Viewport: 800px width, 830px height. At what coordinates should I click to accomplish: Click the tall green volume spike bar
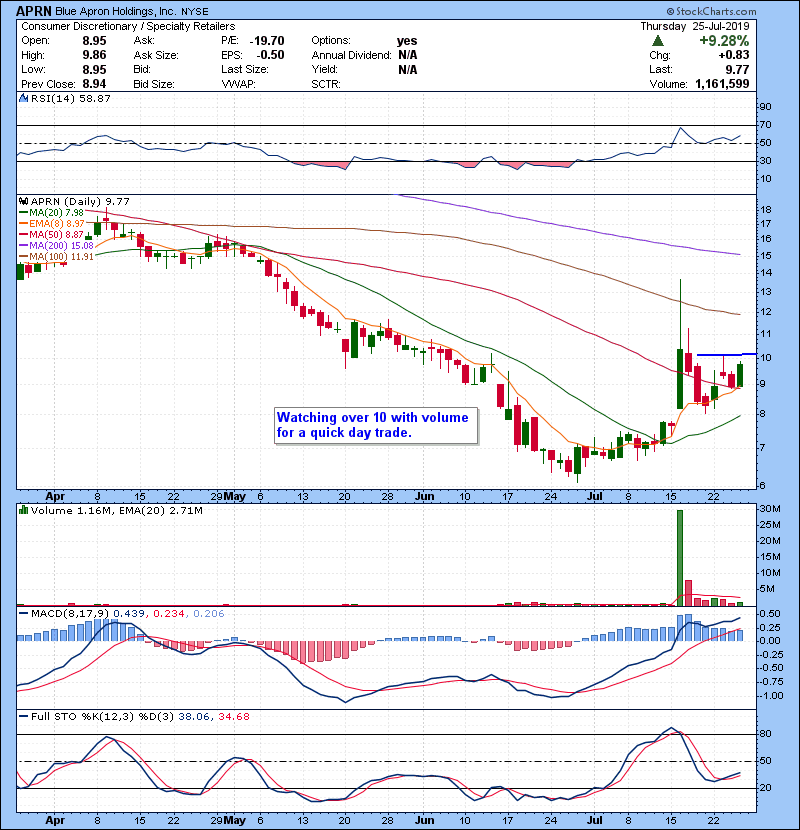point(680,557)
